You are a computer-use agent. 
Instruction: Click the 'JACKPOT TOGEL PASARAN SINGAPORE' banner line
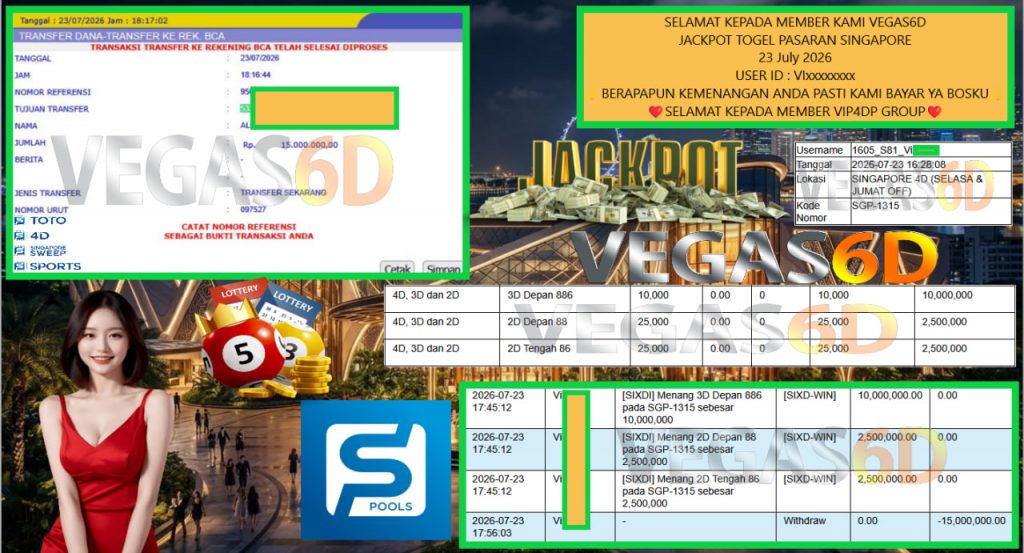click(795, 40)
